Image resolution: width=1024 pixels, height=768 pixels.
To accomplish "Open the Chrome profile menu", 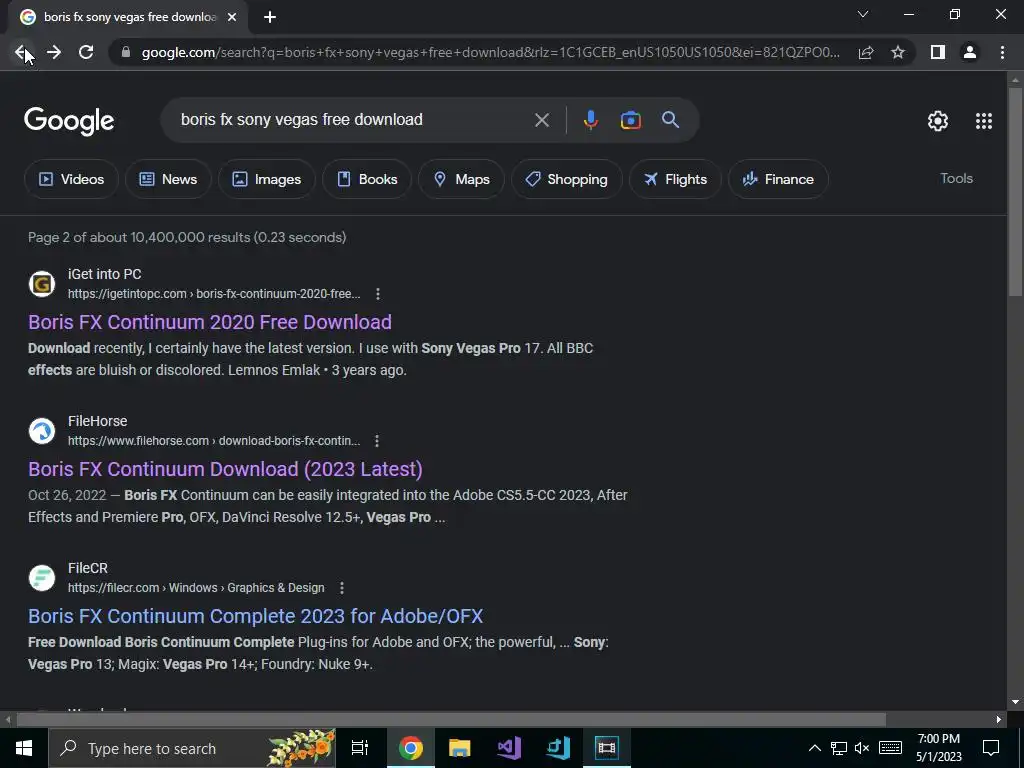I will pyautogui.click(x=970, y=52).
